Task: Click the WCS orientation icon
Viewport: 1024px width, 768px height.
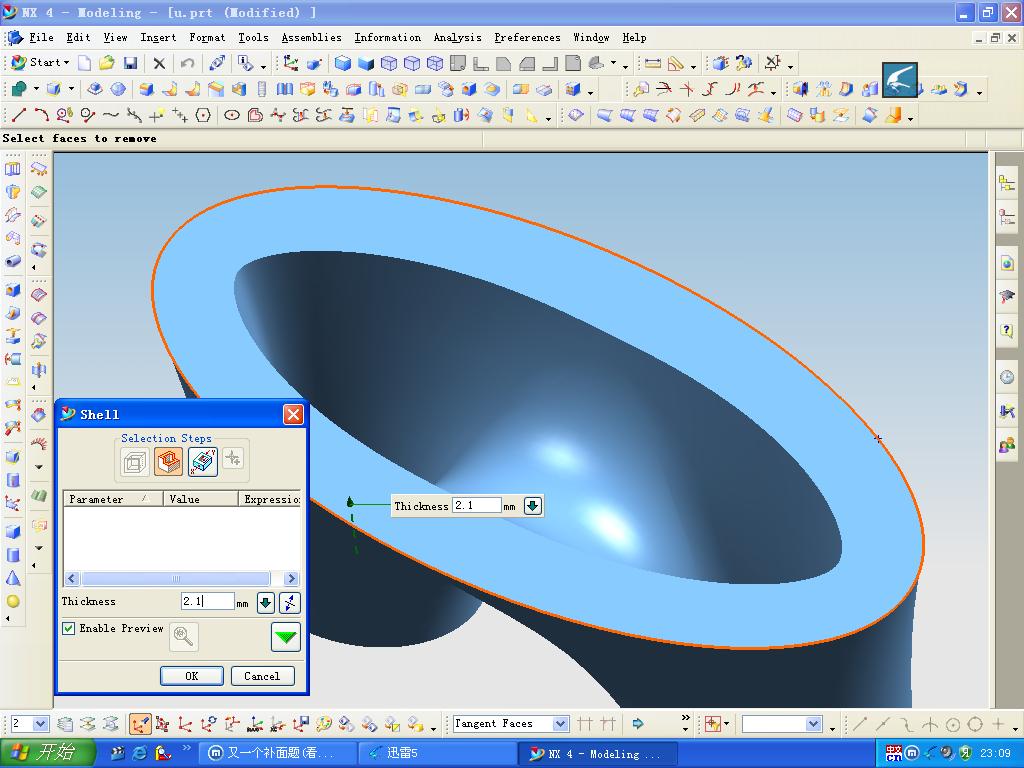Action: point(291,63)
